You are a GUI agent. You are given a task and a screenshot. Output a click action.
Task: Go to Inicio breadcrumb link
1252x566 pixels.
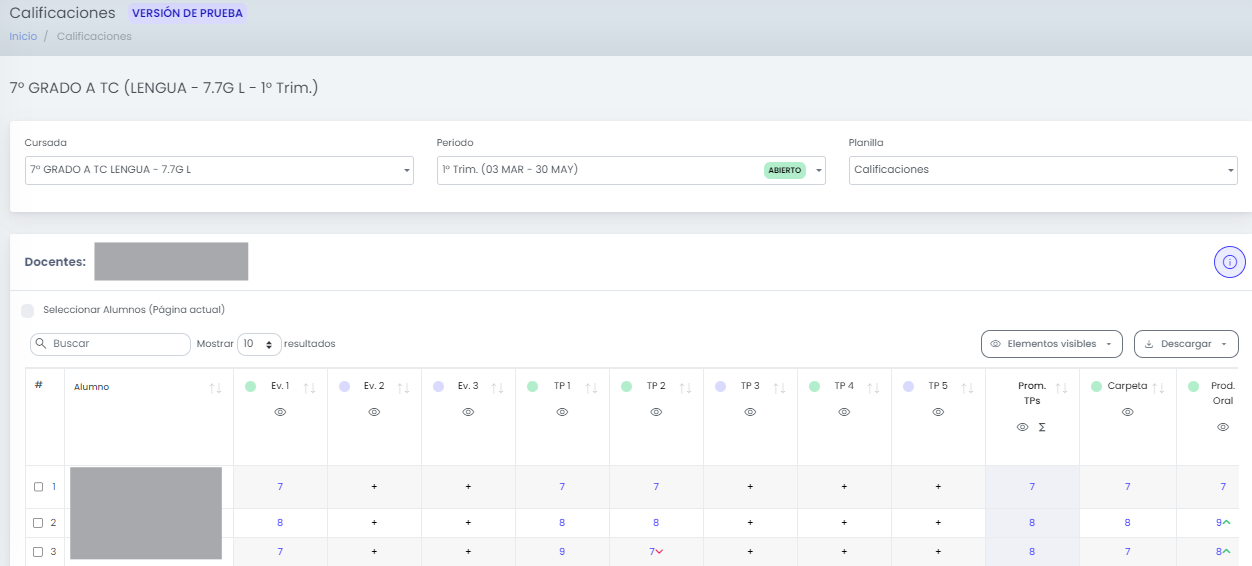(x=23, y=36)
